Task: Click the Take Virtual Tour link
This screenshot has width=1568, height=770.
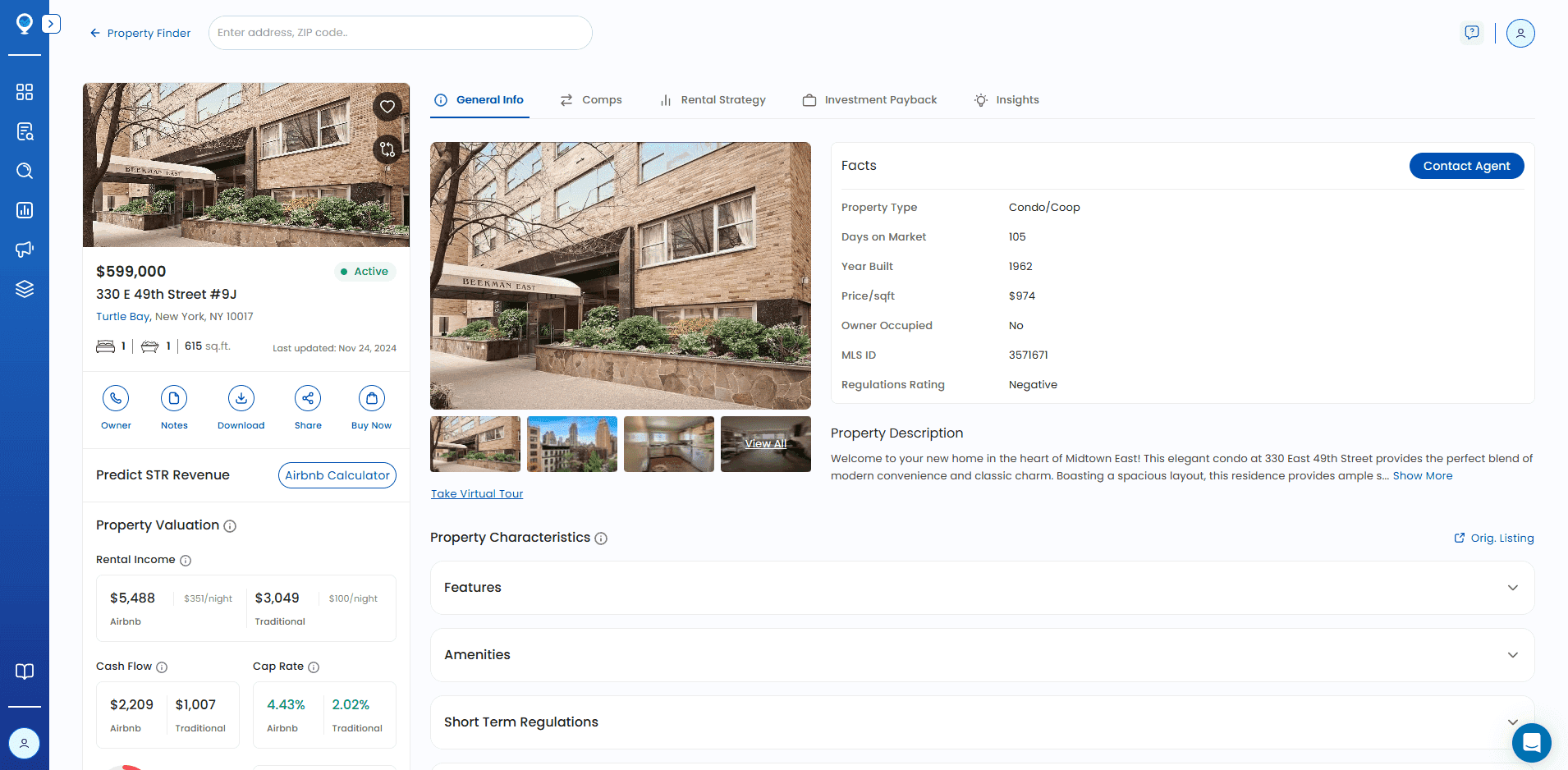Action: pyautogui.click(x=477, y=494)
